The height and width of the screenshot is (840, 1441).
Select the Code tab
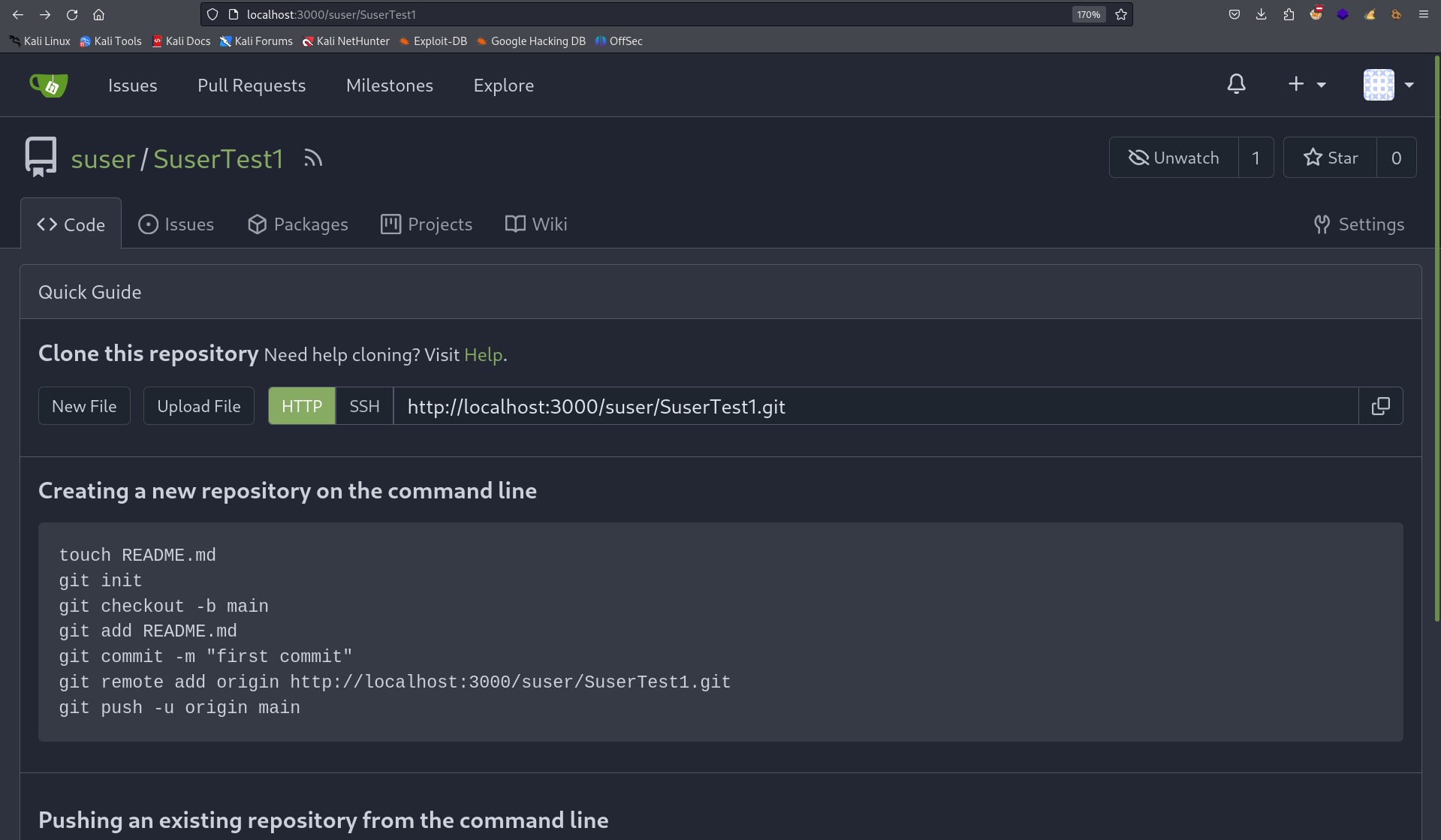coord(71,224)
